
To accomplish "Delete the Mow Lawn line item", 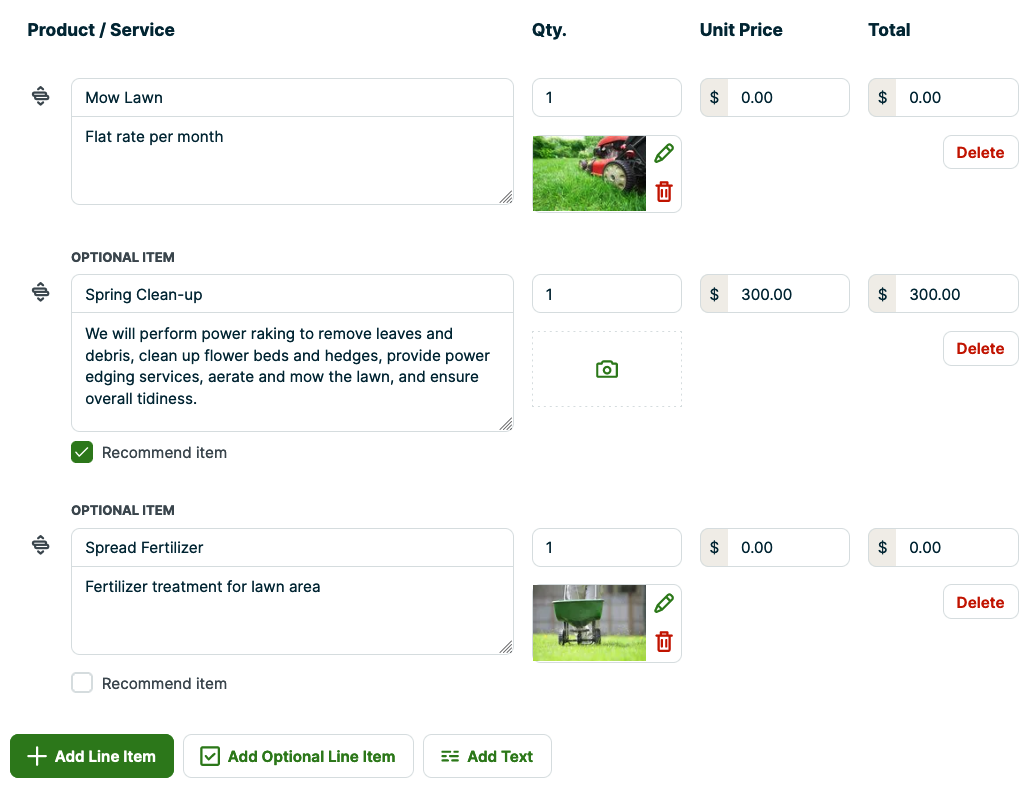I will tap(980, 152).
